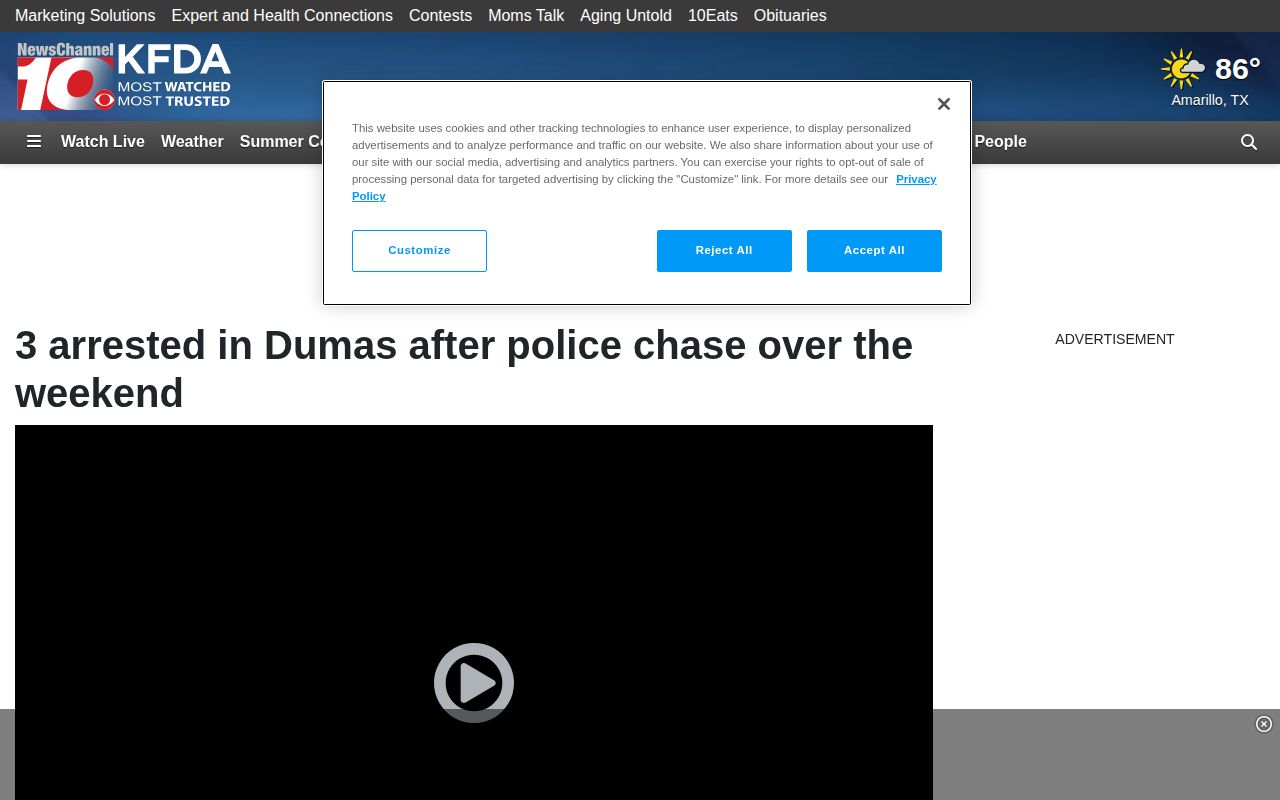
Task: Open the 10Eats link
Action: 713,16
